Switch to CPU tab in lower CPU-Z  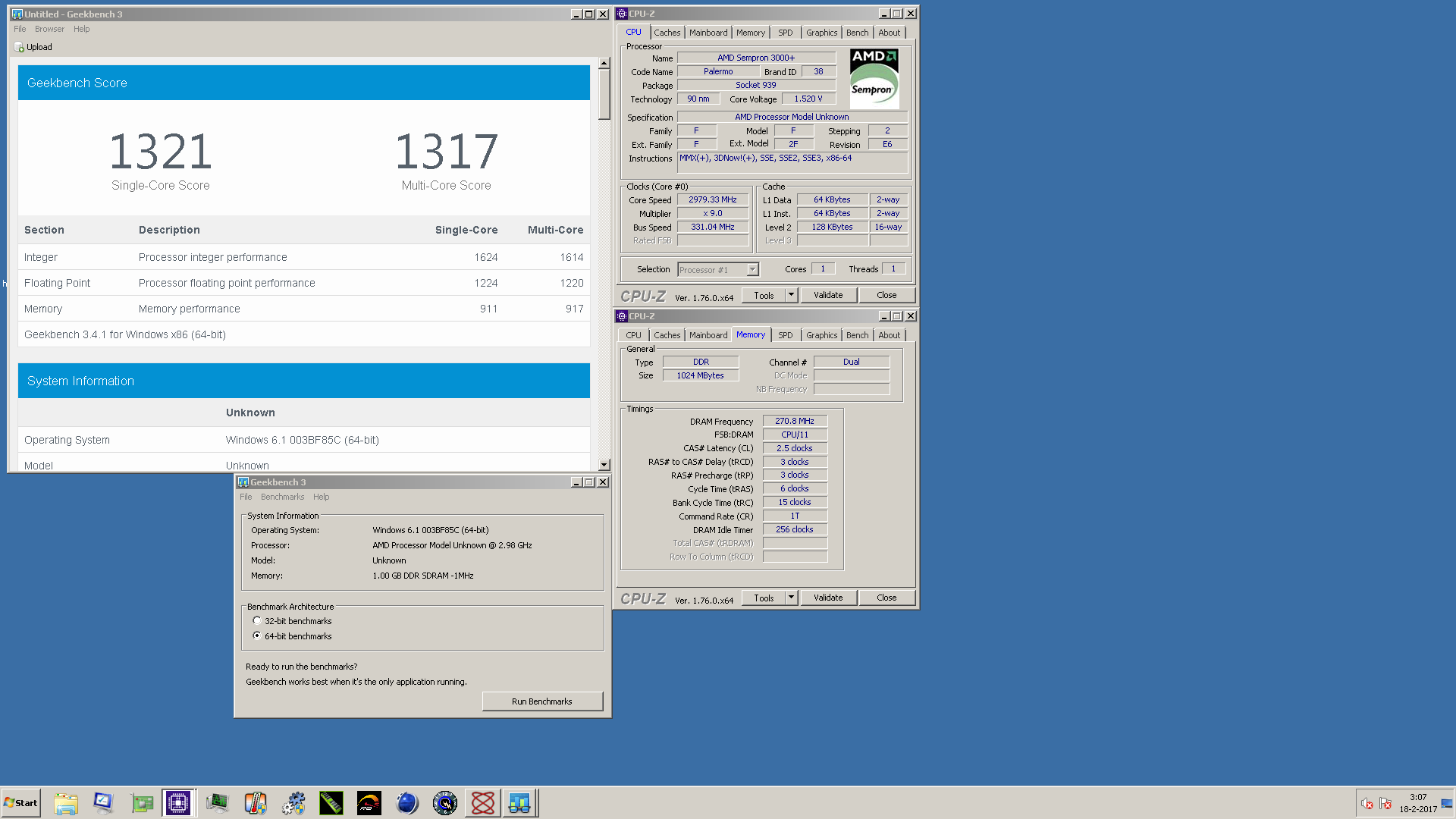[633, 335]
